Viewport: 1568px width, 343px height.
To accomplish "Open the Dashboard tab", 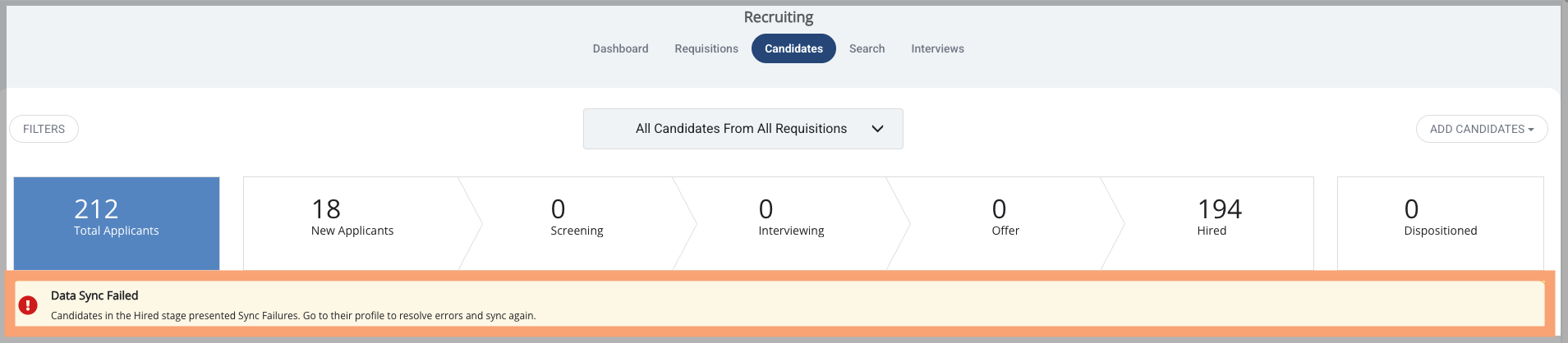I will click(x=620, y=48).
